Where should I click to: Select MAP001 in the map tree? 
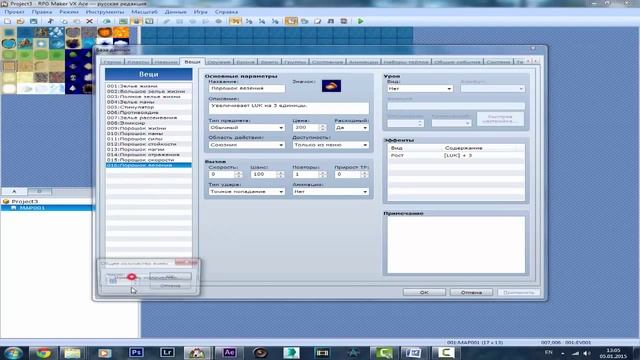click(32, 208)
